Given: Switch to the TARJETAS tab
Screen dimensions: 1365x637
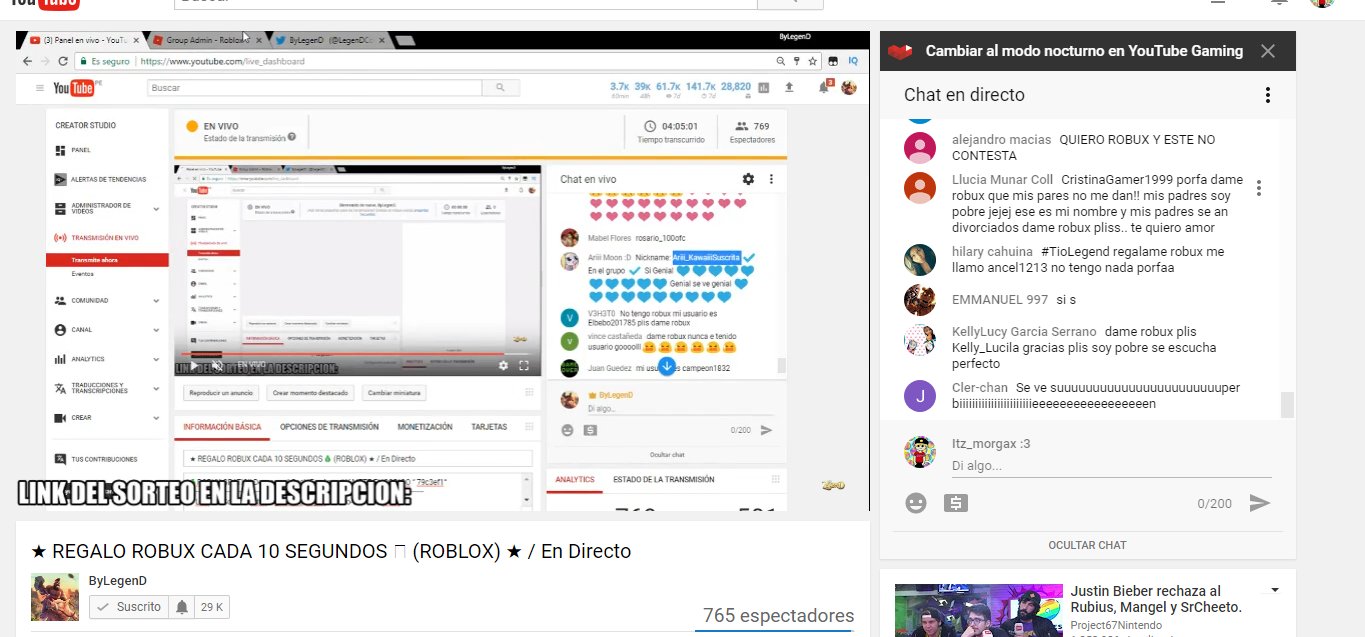Looking at the screenshot, I should pos(489,427).
